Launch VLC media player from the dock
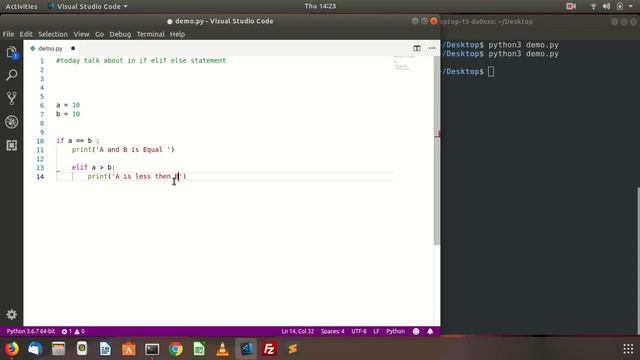The width and height of the screenshot is (640, 360). pos(222,349)
